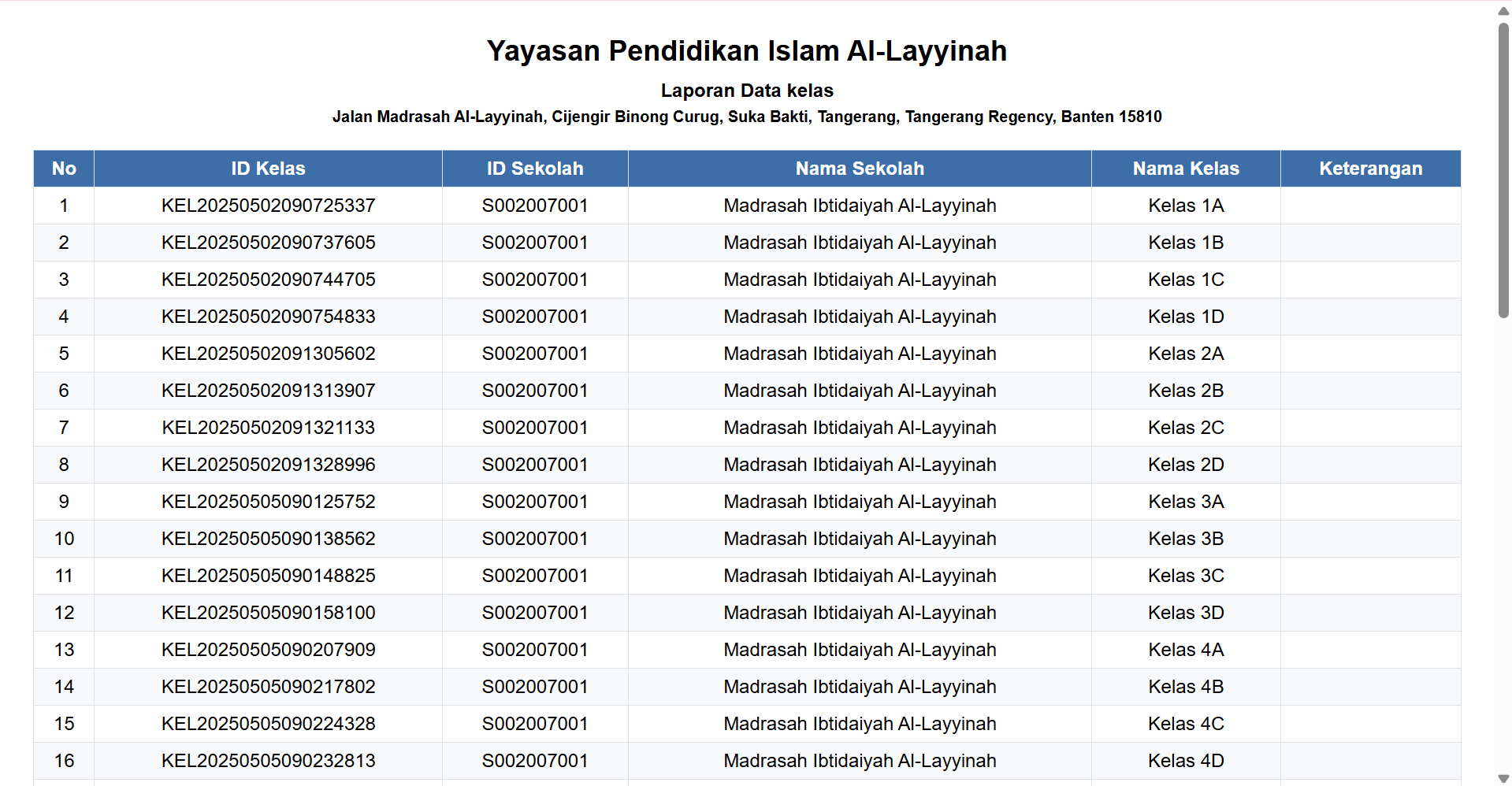Click the Laporan Data kelas subtitle
The image size is (1512, 786).
click(747, 90)
